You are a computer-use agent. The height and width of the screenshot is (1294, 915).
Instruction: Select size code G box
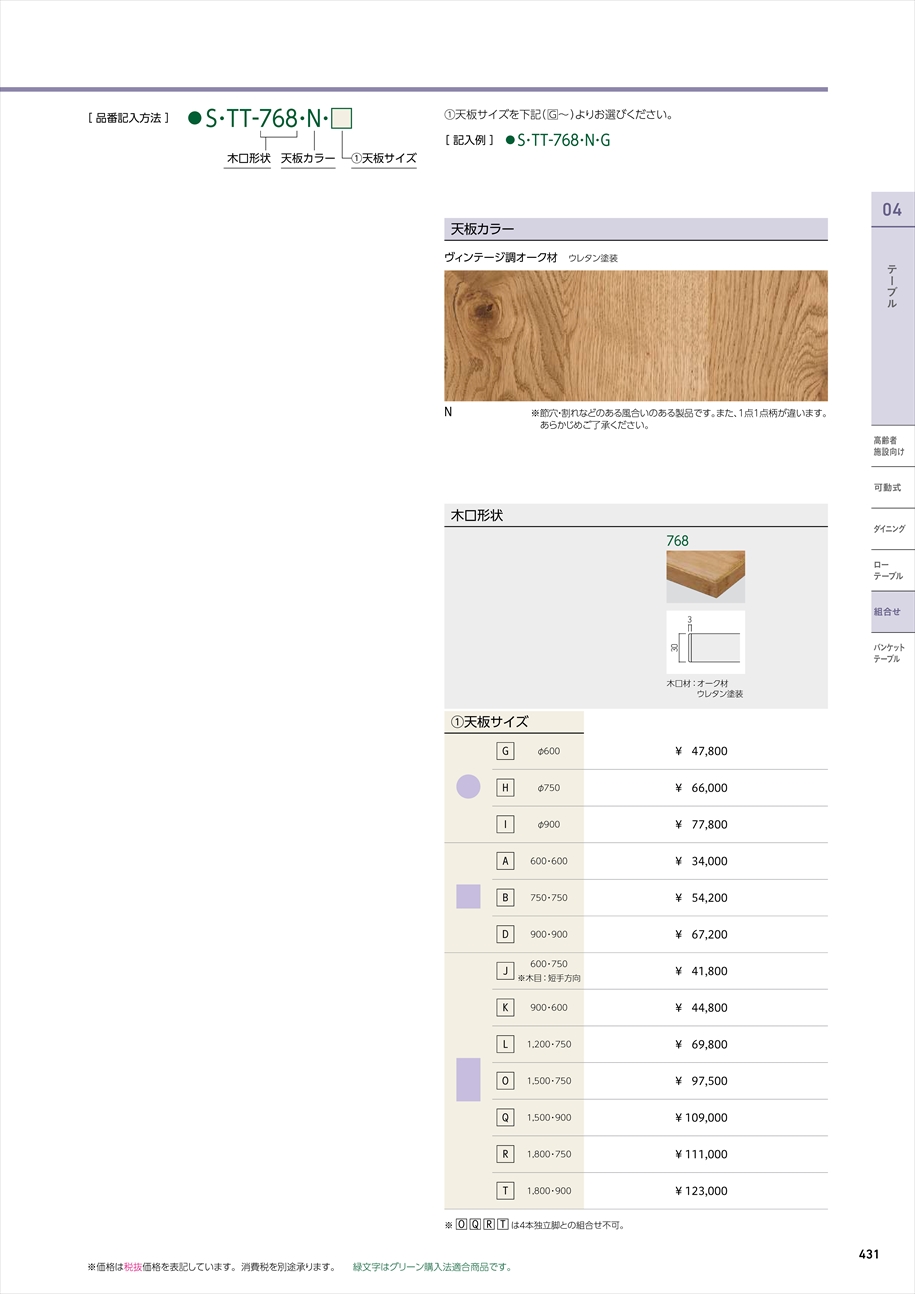coord(505,751)
